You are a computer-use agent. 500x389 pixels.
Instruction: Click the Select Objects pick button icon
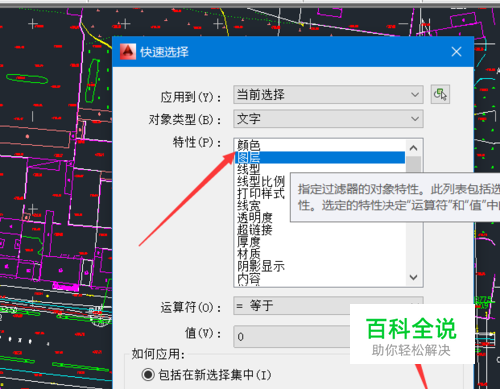(x=440, y=94)
